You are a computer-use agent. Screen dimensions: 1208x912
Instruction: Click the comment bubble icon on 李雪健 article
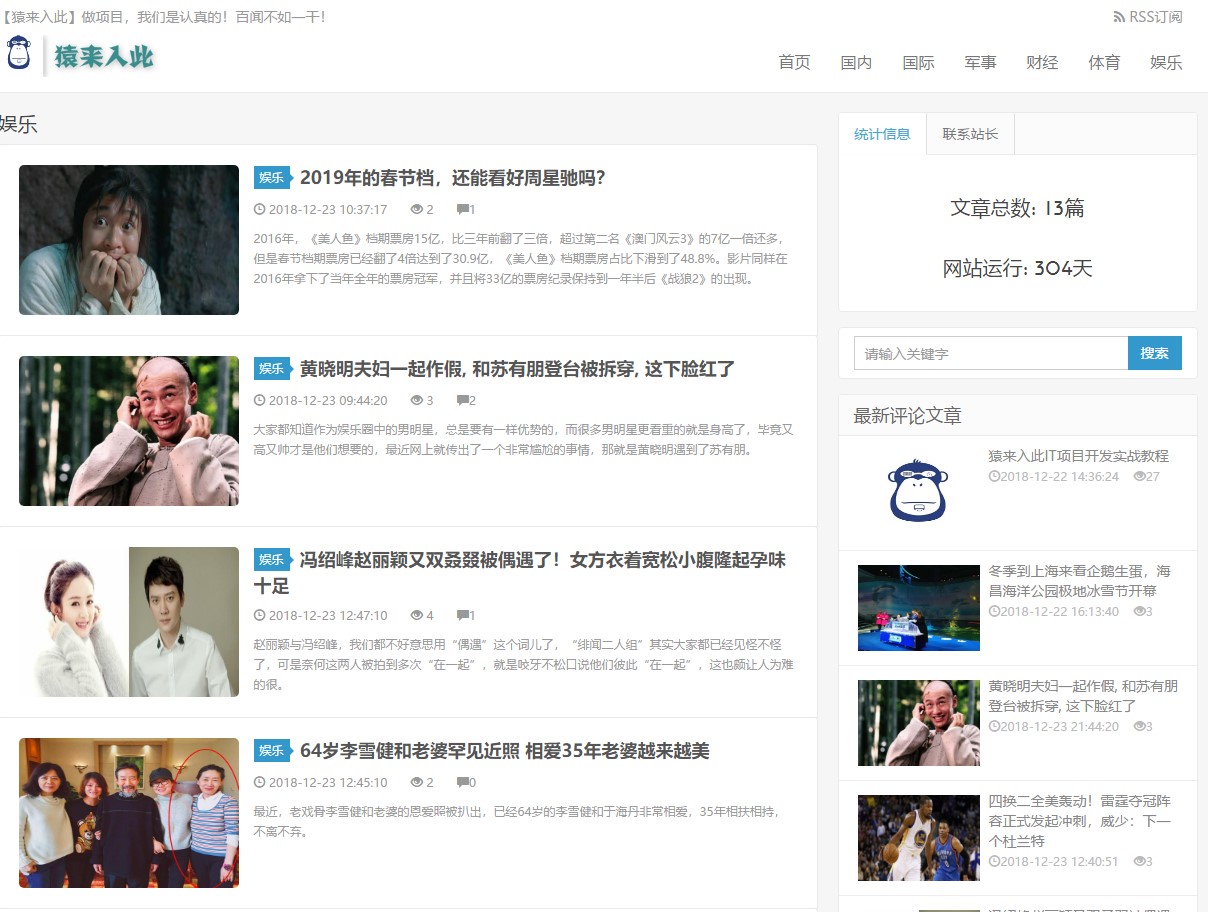point(461,781)
